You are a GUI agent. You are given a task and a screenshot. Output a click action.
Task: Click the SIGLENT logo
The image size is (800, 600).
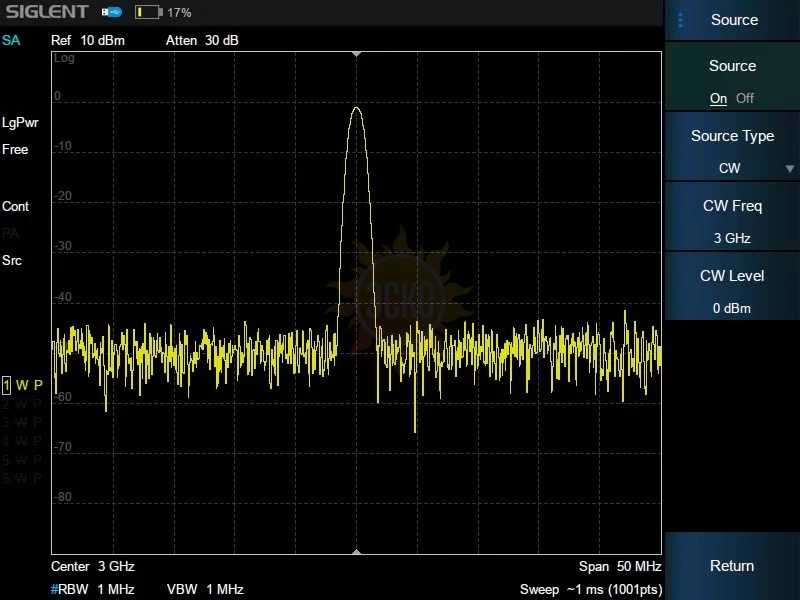[47, 12]
